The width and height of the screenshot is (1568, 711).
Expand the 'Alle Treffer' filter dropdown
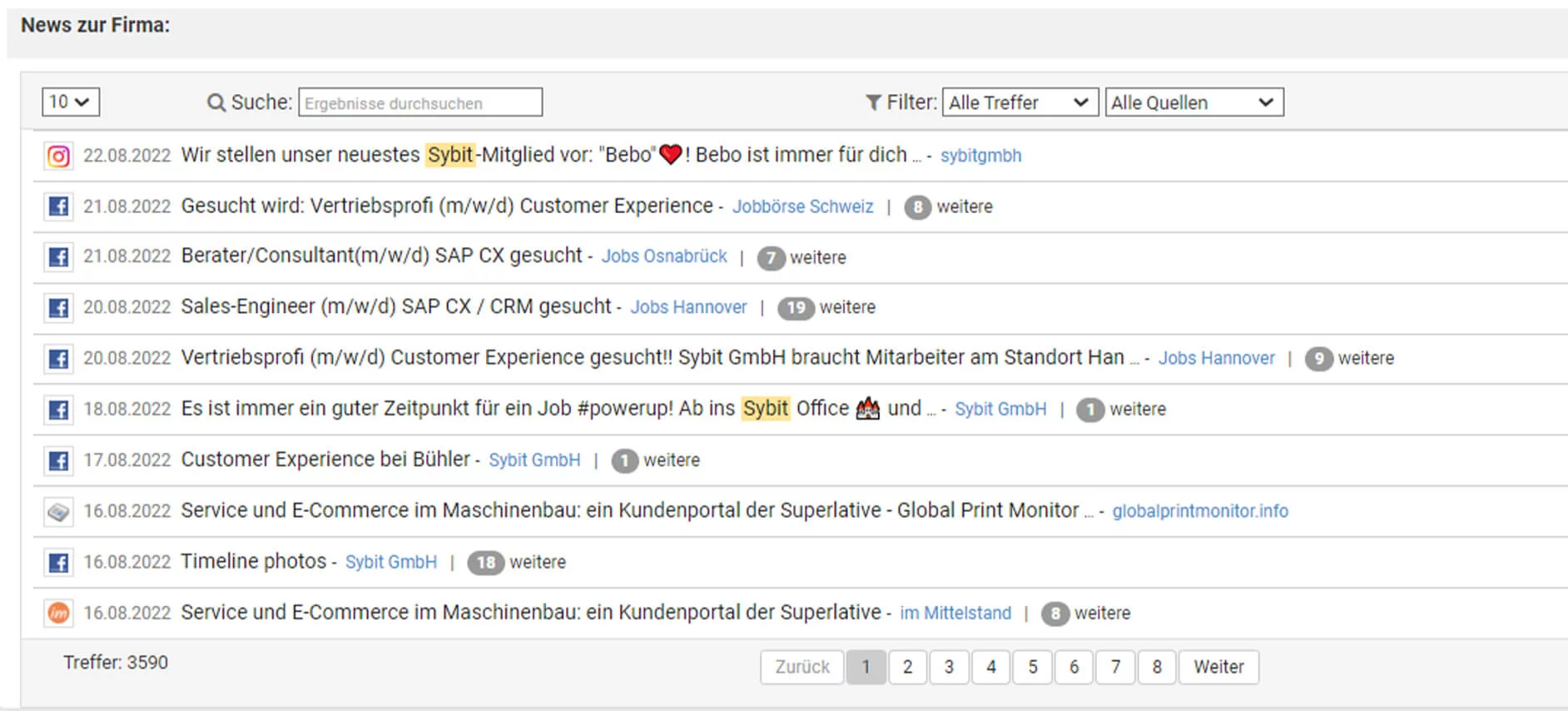click(x=1020, y=102)
